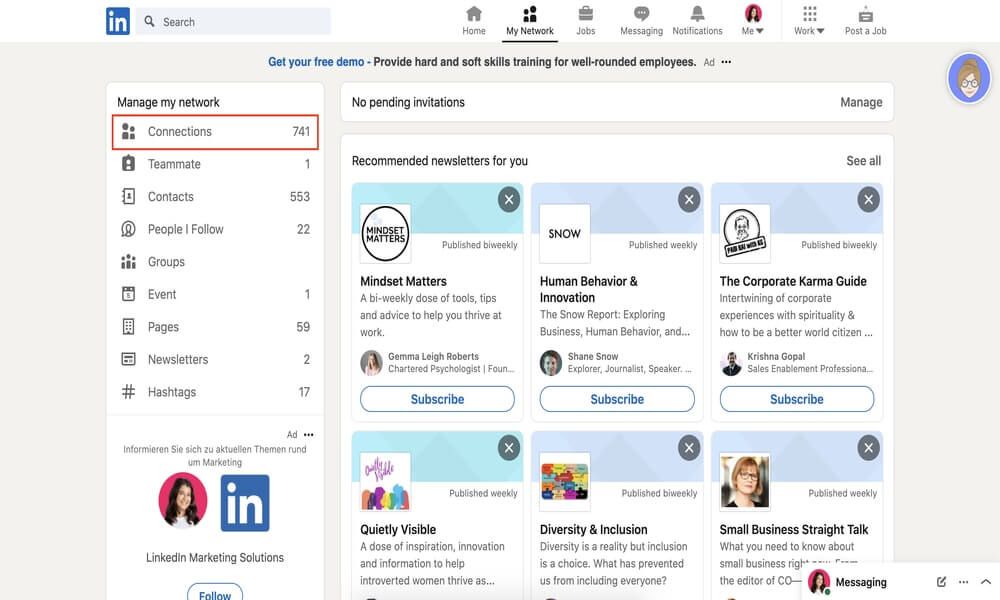Open Connections in Manage my network
The height and width of the screenshot is (600, 1000).
click(216, 132)
